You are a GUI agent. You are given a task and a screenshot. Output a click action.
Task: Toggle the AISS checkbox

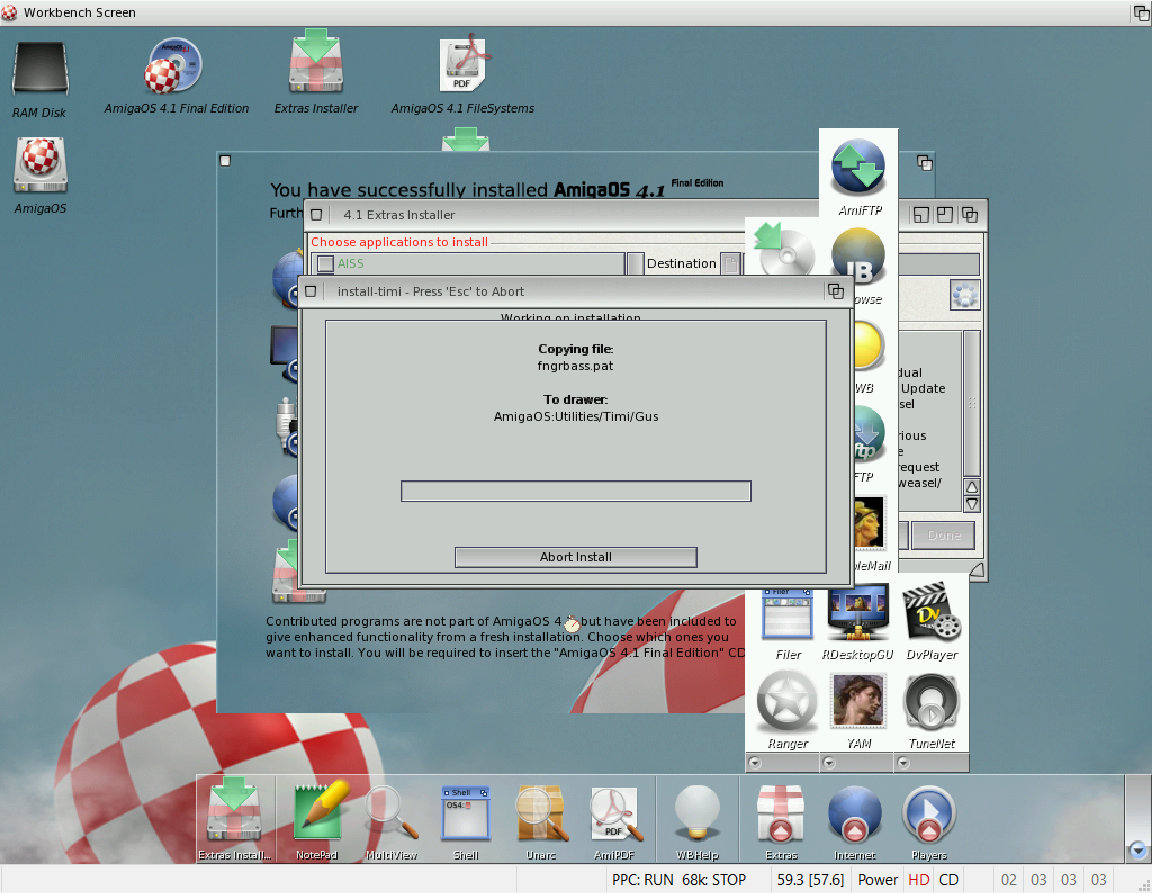(x=325, y=264)
